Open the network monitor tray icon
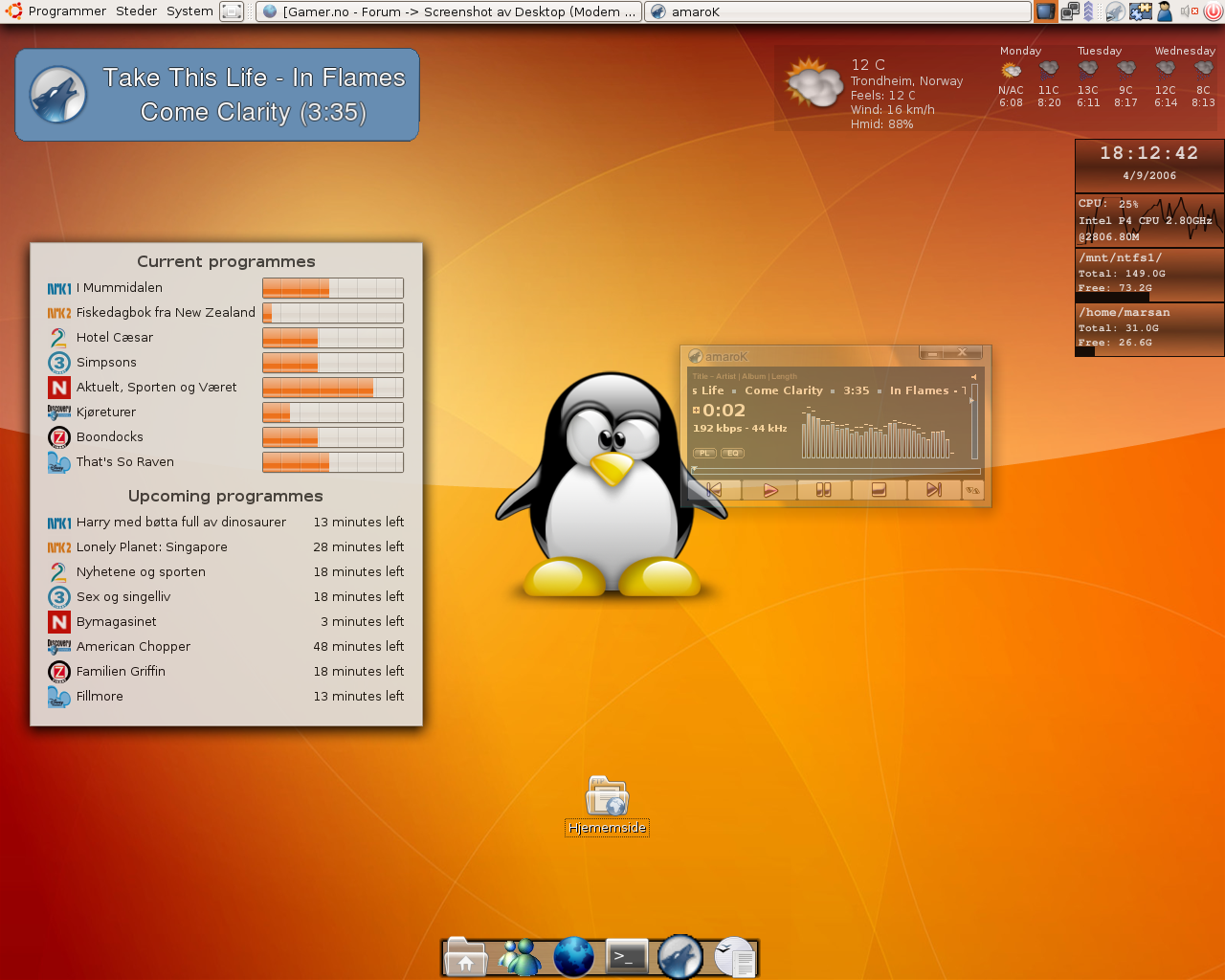 coord(1070,11)
